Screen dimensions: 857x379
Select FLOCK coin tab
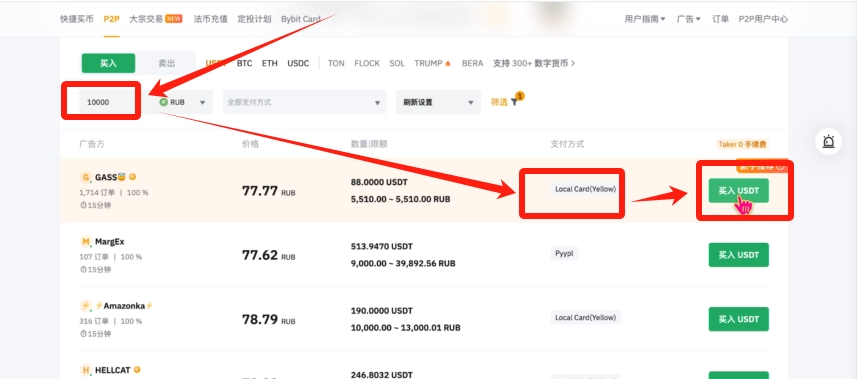367,63
